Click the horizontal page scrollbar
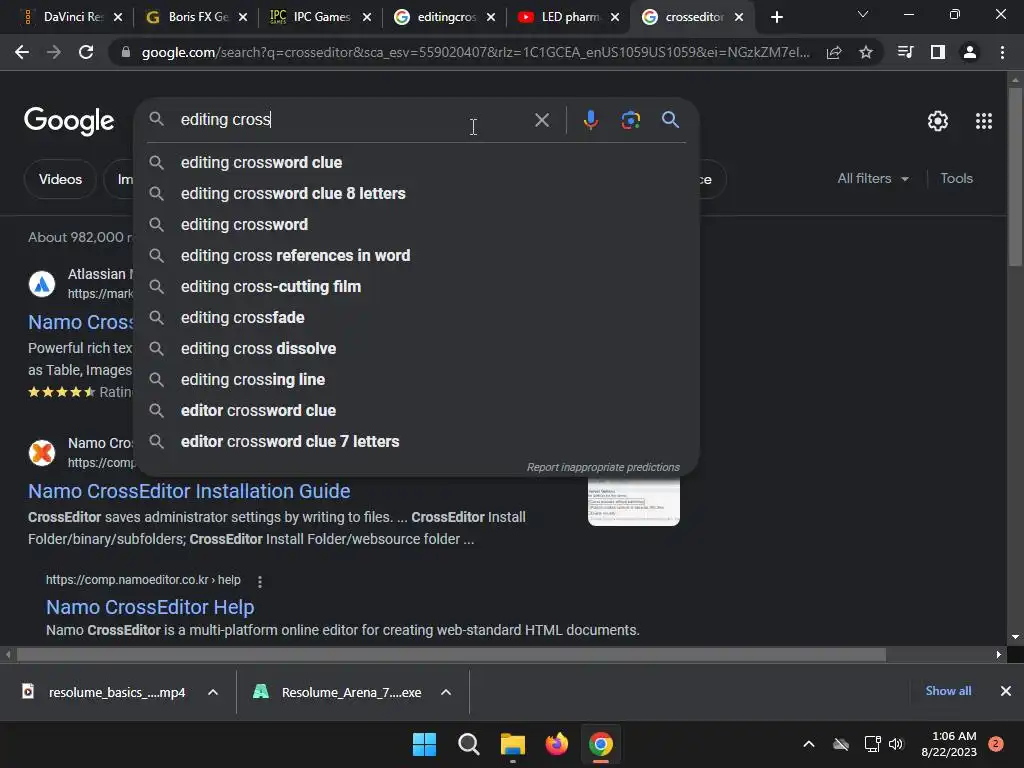The image size is (1024, 768). tap(451, 654)
